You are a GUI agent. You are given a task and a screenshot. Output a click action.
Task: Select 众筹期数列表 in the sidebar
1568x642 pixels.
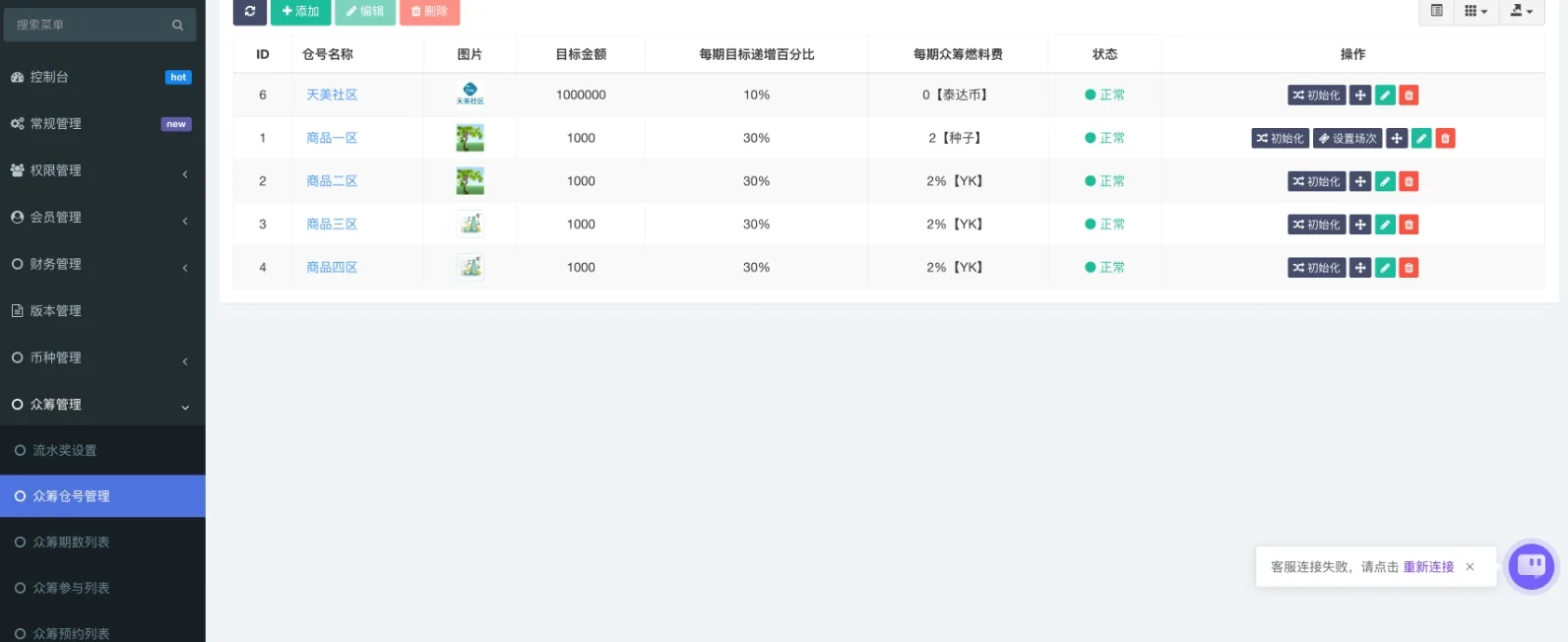[x=71, y=543]
